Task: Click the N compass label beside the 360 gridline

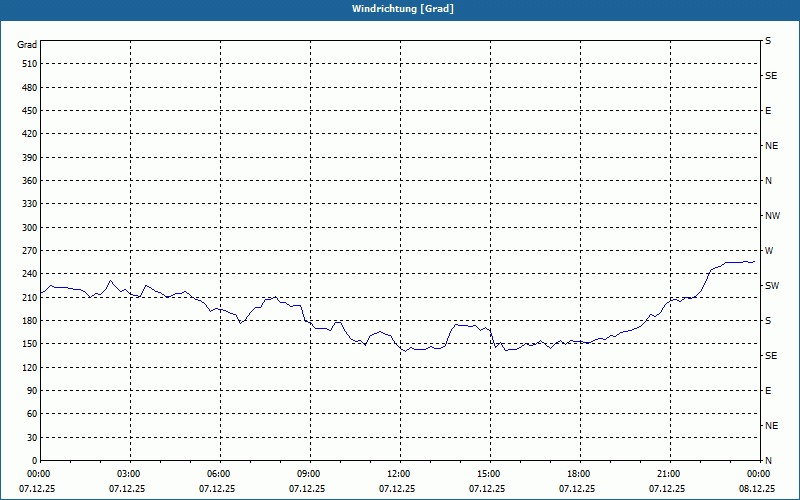Action: pos(768,181)
